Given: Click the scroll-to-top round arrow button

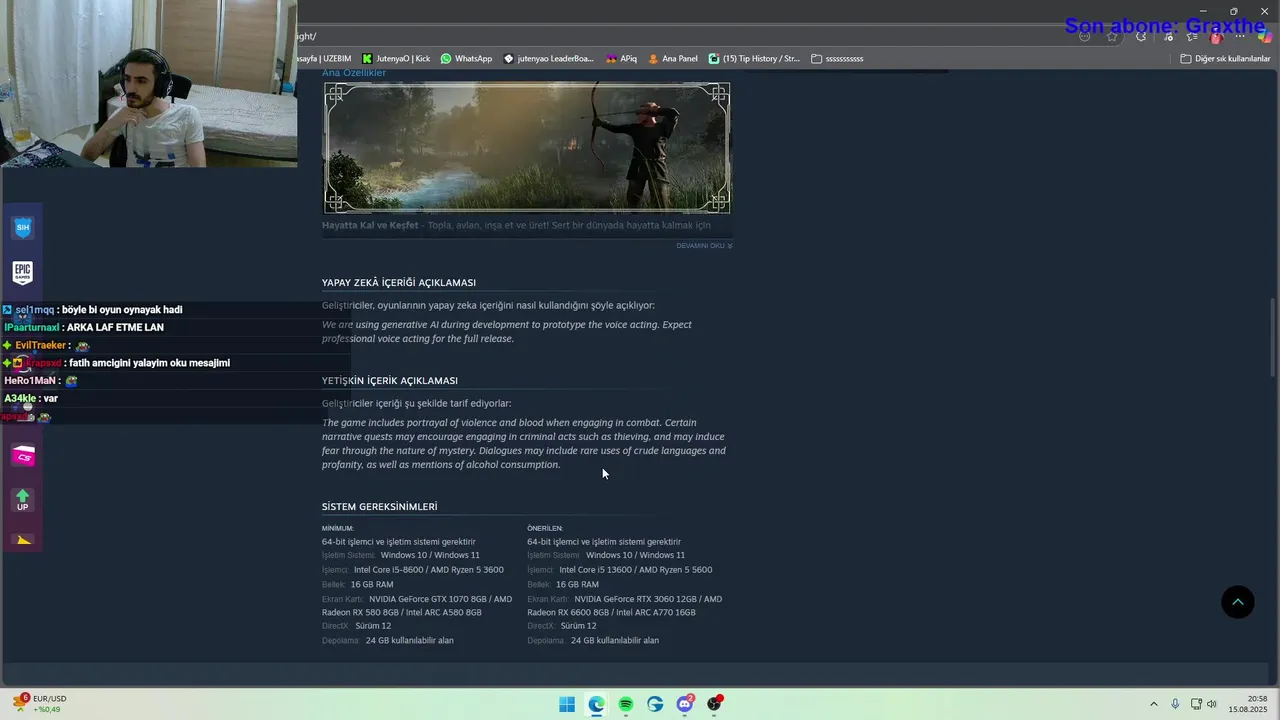Looking at the screenshot, I should pyautogui.click(x=1237, y=602).
